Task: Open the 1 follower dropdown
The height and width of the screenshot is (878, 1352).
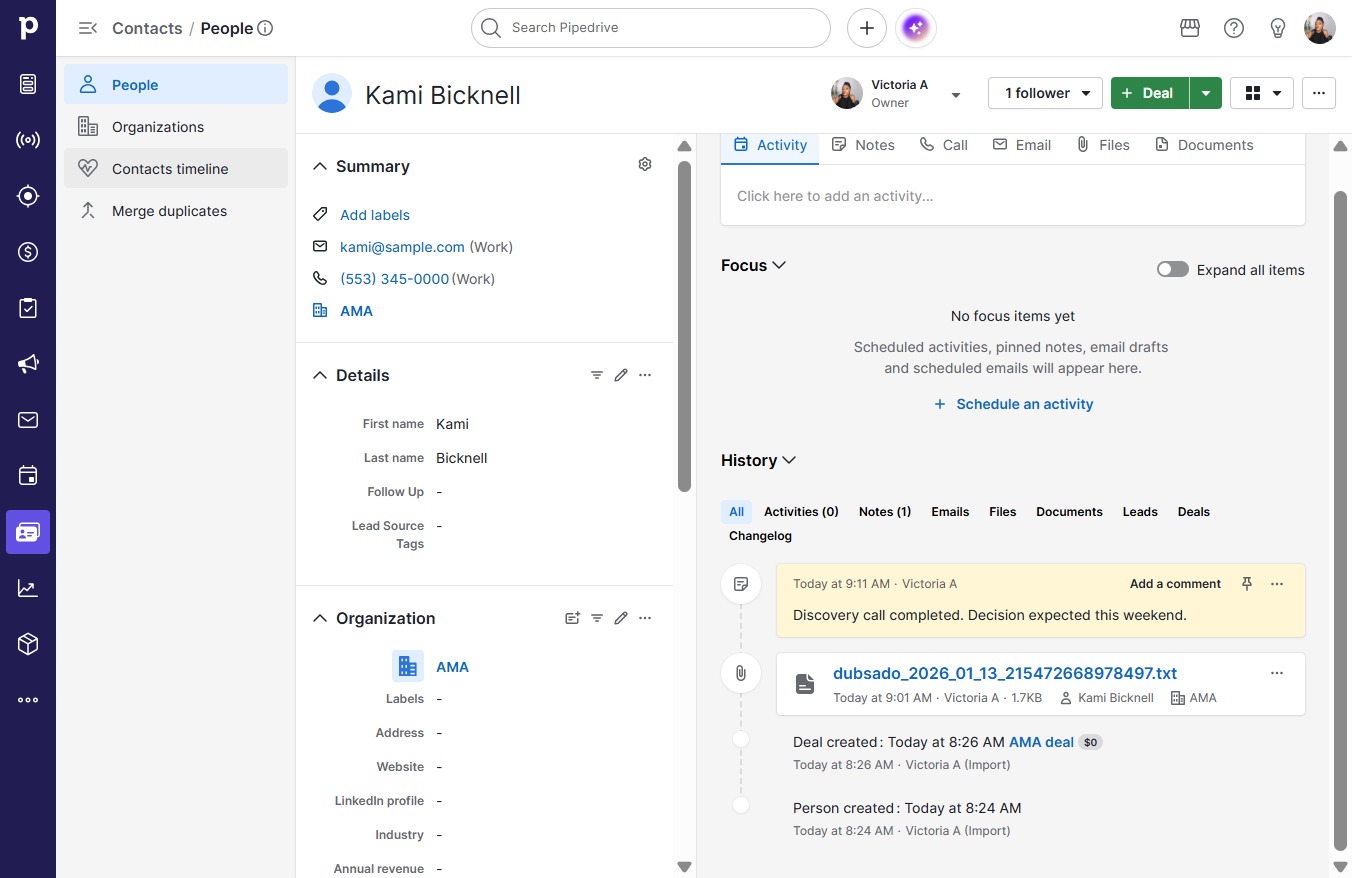Action: pyautogui.click(x=1045, y=93)
